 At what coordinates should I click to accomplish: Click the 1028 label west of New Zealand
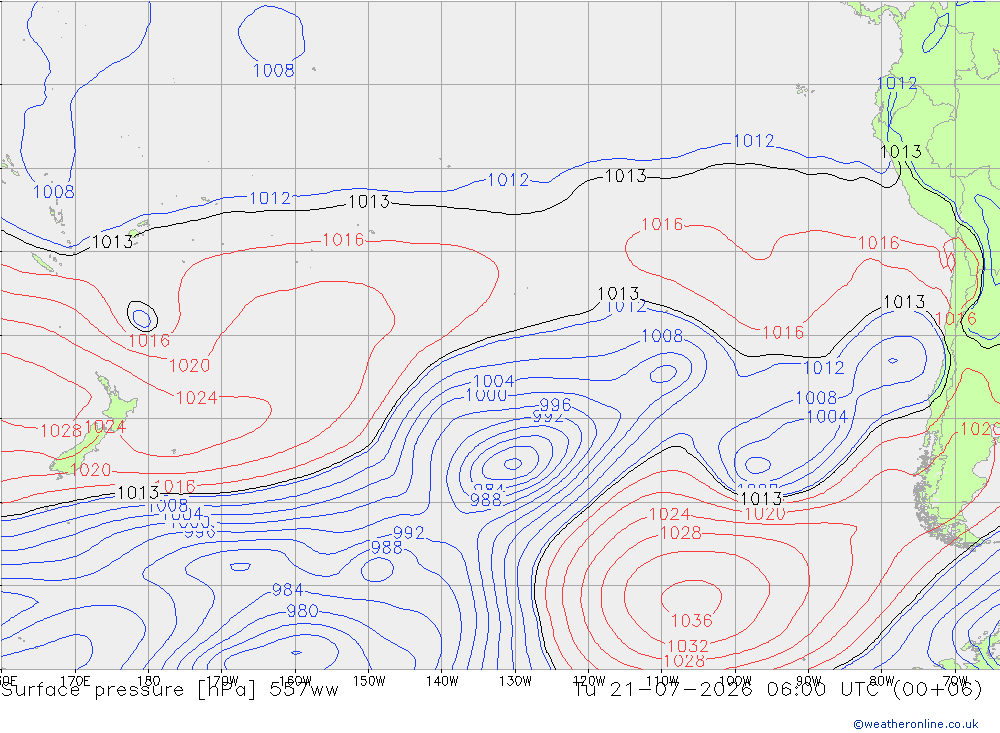point(61,431)
